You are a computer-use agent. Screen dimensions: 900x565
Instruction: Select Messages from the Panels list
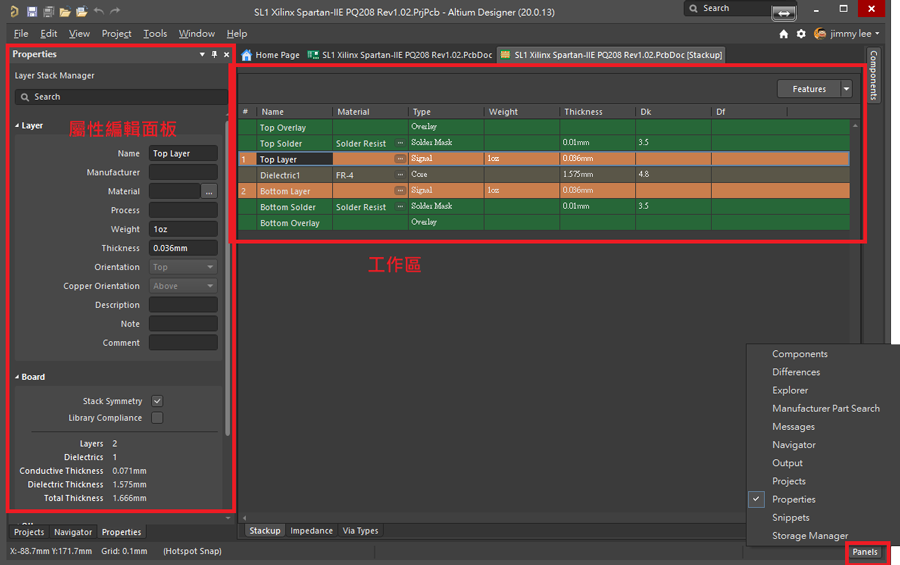[x=793, y=427]
